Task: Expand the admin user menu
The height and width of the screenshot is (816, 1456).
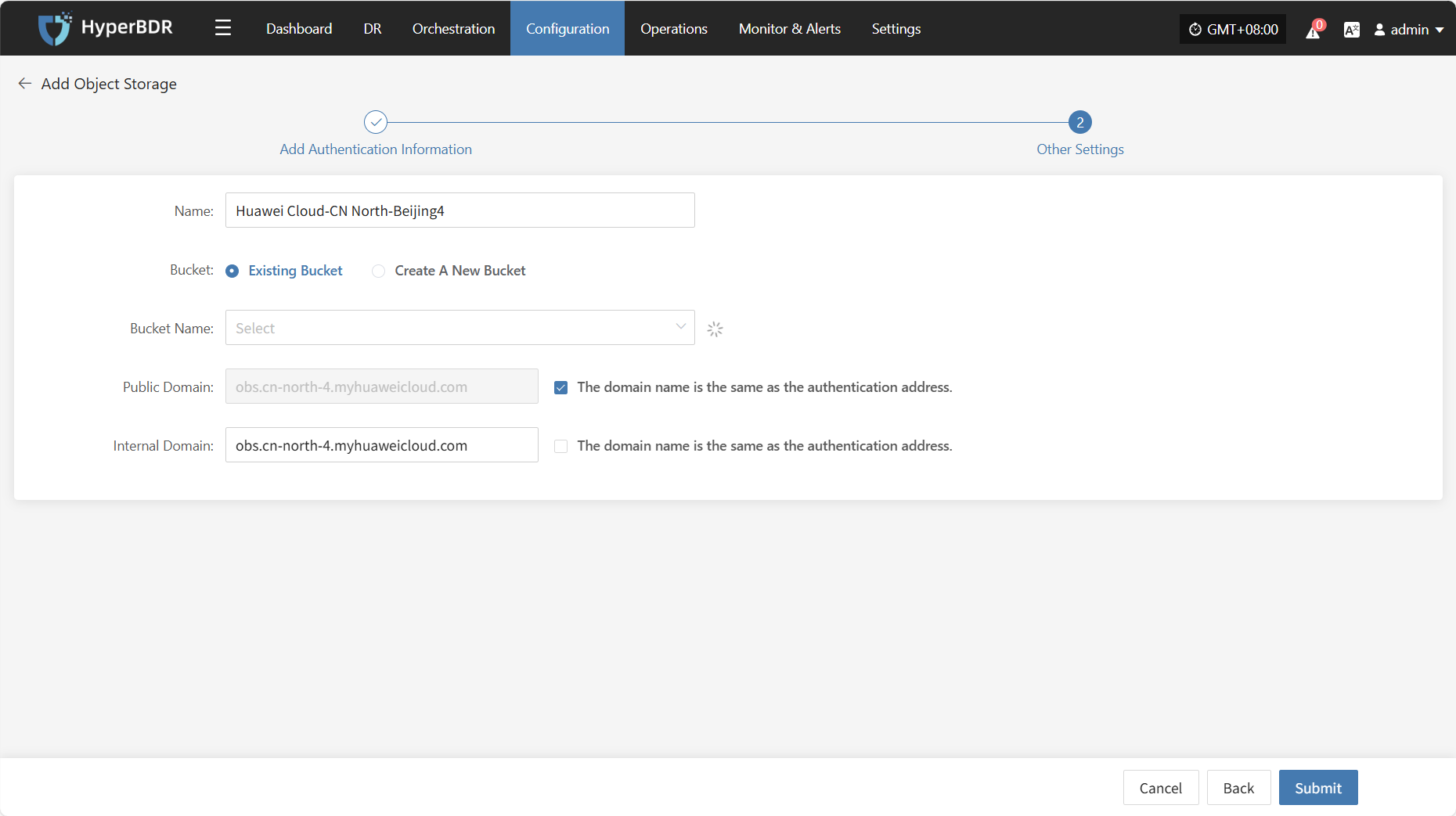Action: (1409, 30)
